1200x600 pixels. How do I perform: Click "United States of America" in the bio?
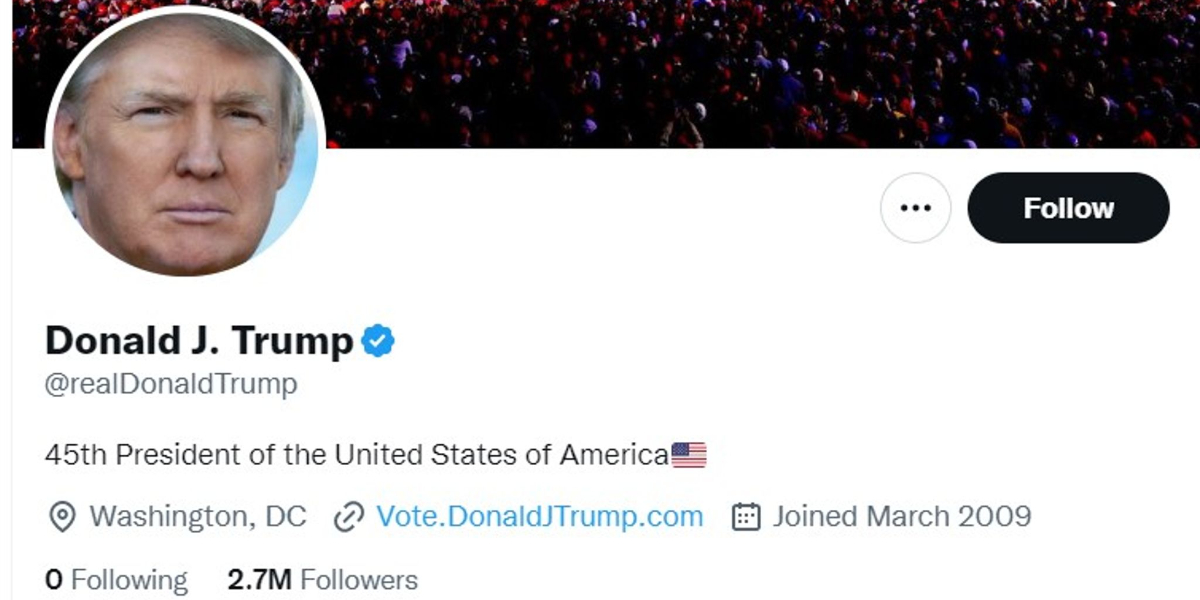pos(501,455)
